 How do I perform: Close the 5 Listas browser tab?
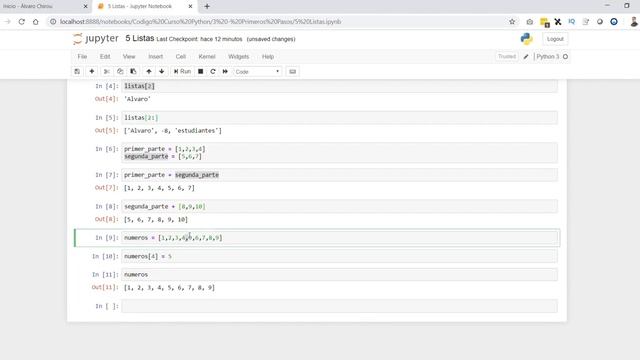(190, 7)
